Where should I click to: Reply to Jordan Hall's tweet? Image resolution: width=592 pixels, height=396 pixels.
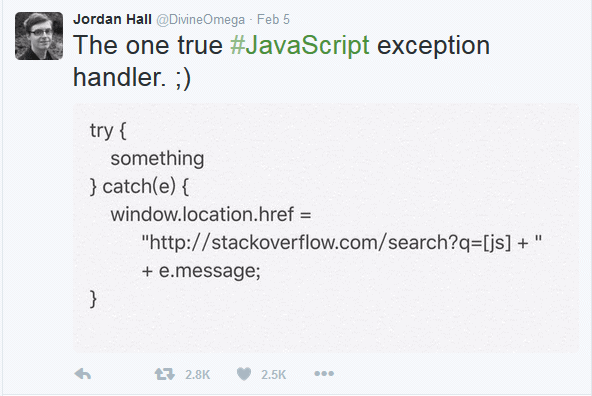click(83, 374)
